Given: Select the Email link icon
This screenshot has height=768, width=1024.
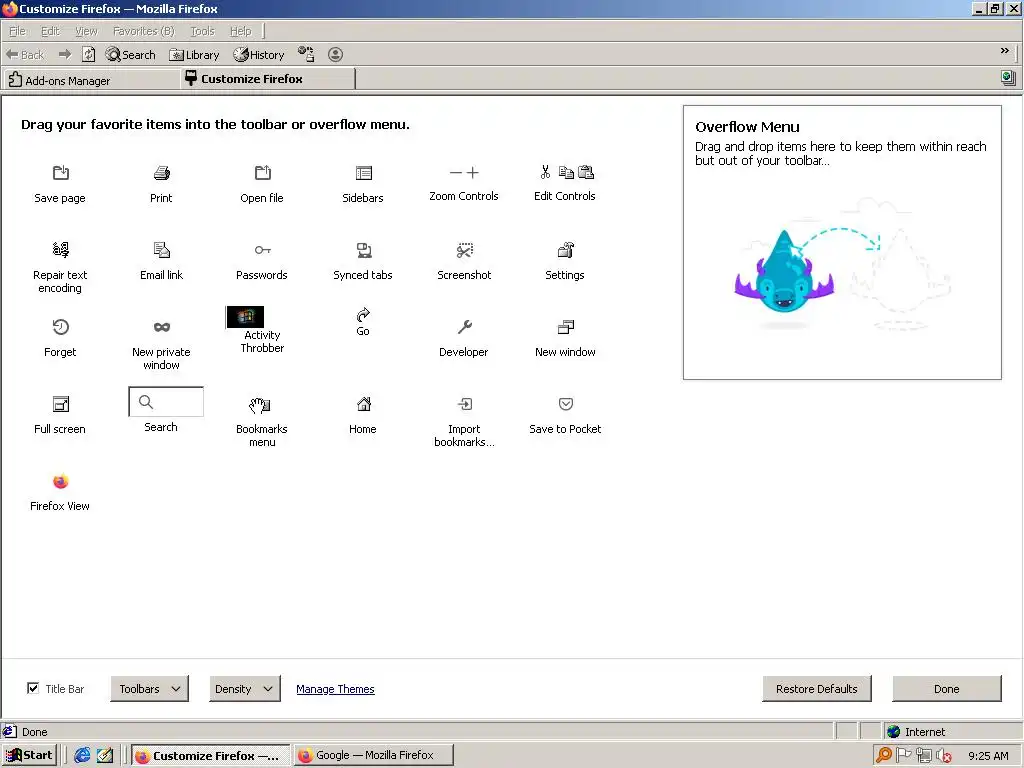Looking at the screenshot, I should (161, 249).
